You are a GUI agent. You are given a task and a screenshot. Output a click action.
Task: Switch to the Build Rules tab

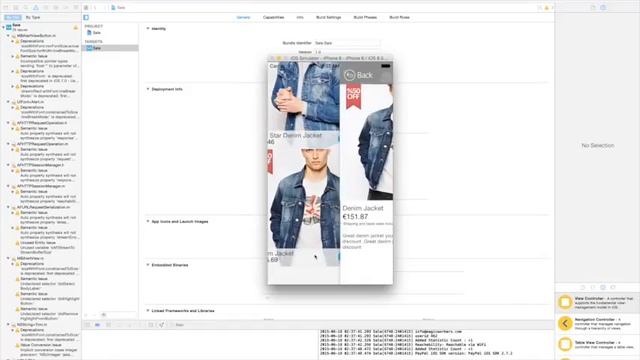tap(400, 18)
